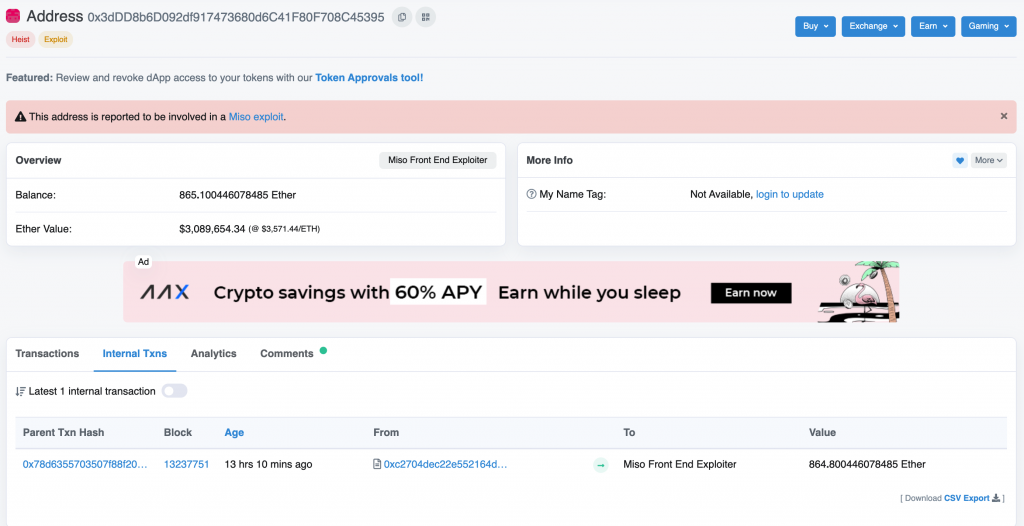Click the green Comments notification dot
Viewport: 1024px width, 526px height.
(323, 351)
